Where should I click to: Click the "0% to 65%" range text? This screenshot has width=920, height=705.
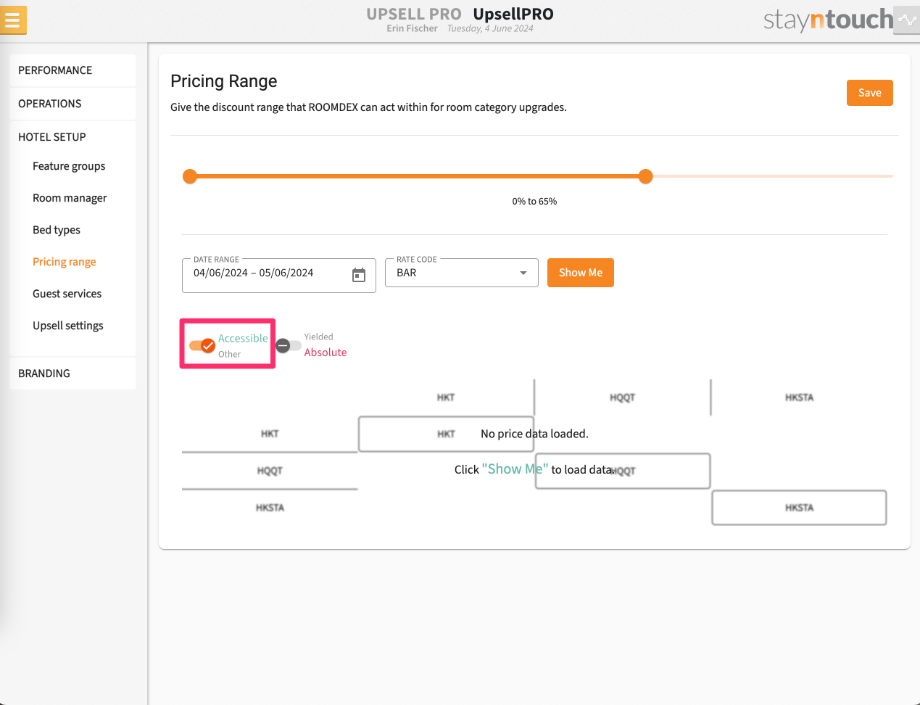coord(535,201)
